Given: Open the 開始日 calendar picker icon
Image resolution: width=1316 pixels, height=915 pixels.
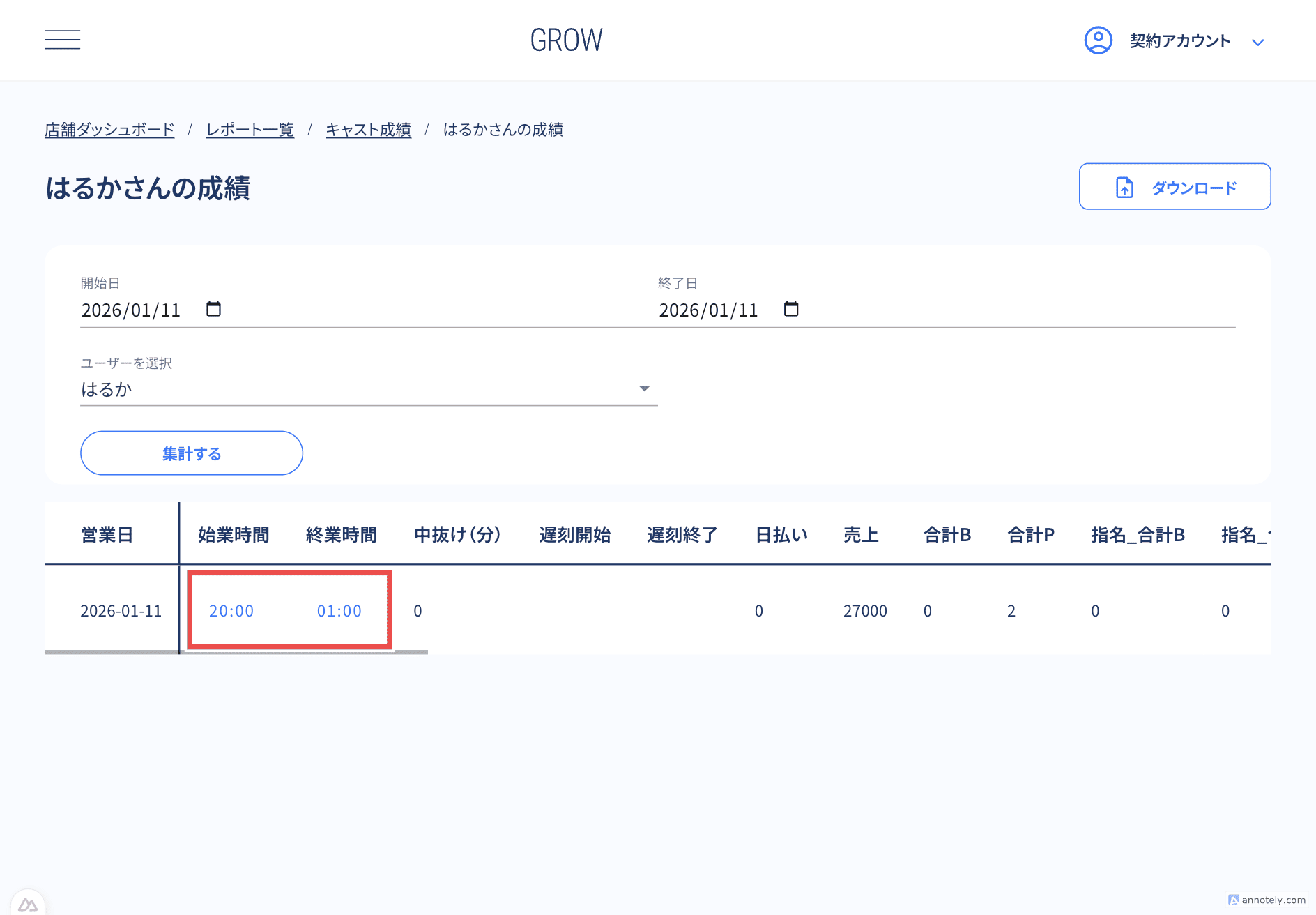Looking at the screenshot, I should click(x=214, y=308).
